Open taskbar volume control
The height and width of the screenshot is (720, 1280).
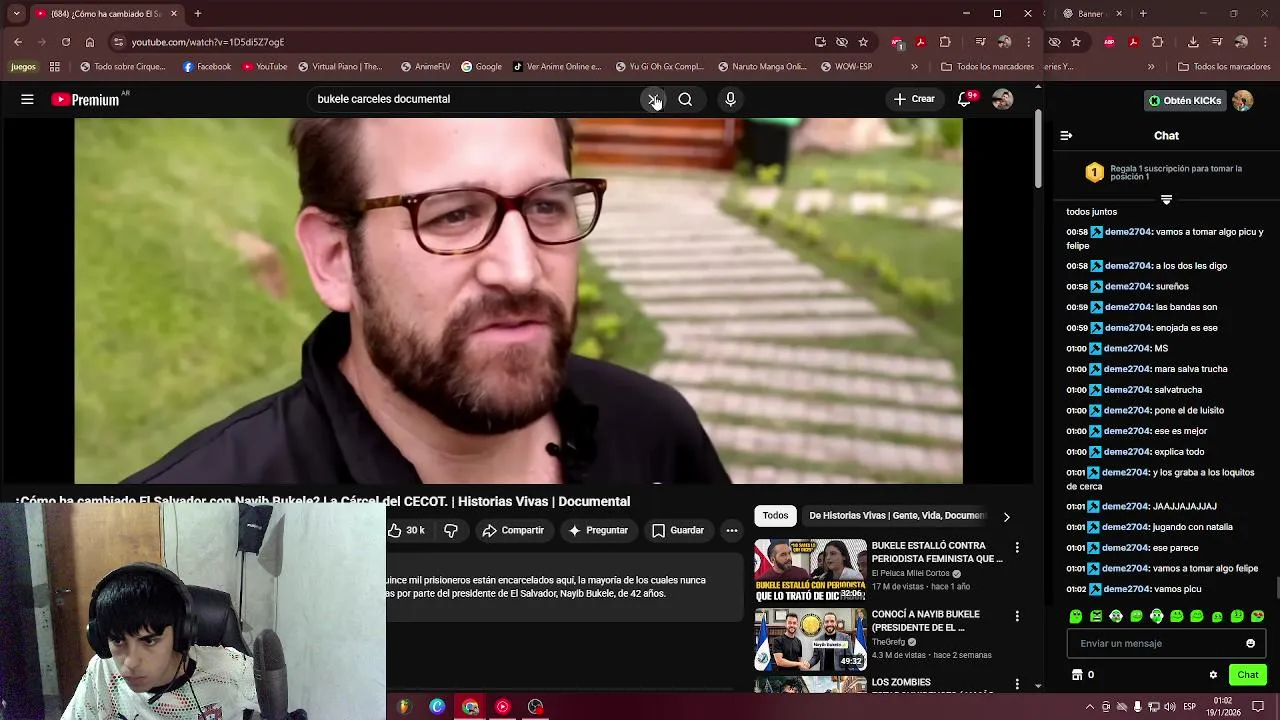tap(1171, 707)
